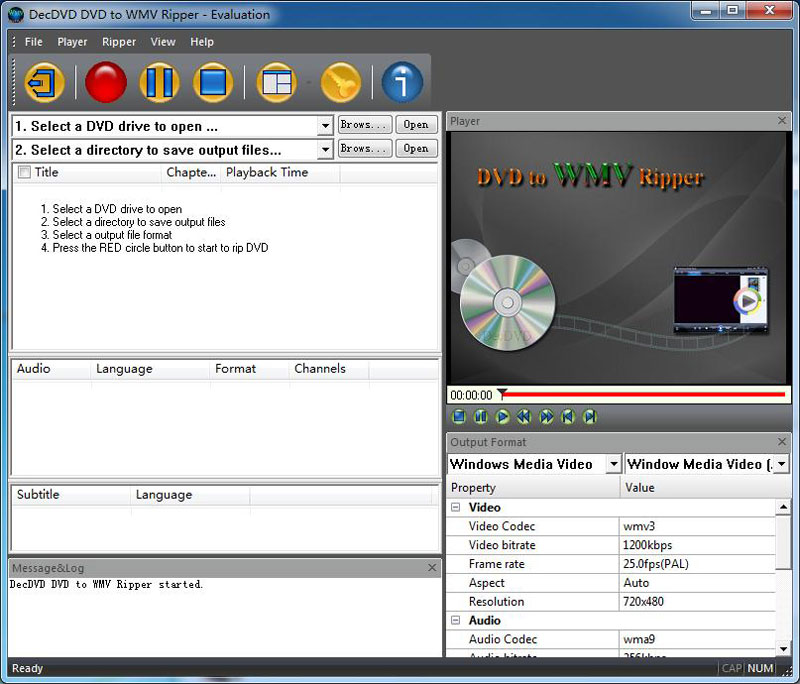
Task: Click the Frame rate property row label
Action: click(x=496, y=564)
